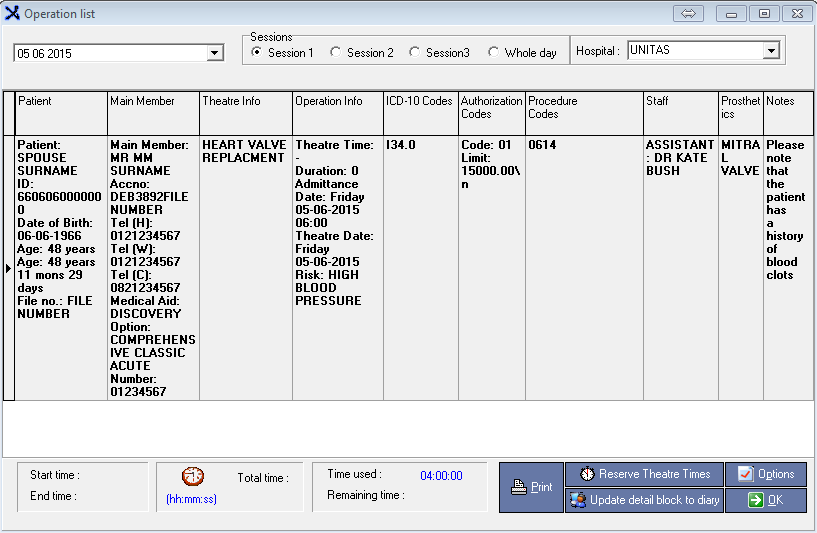Open the Options button
Viewport: 817px width, 533px height.
(x=766, y=474)
